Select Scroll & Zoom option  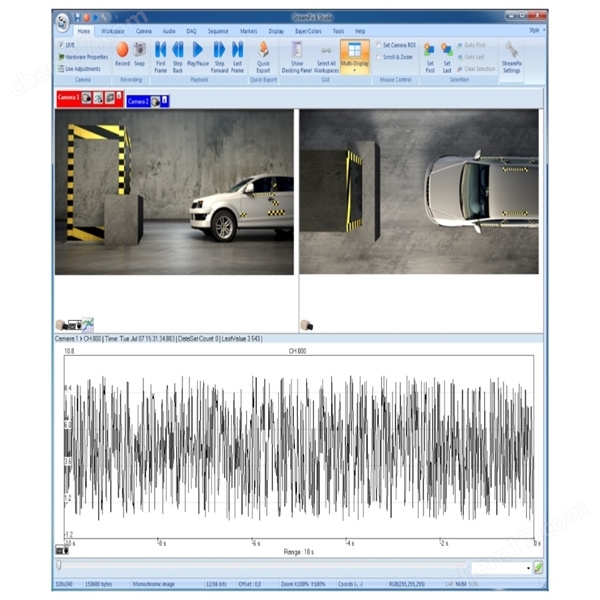click(394, 57)
